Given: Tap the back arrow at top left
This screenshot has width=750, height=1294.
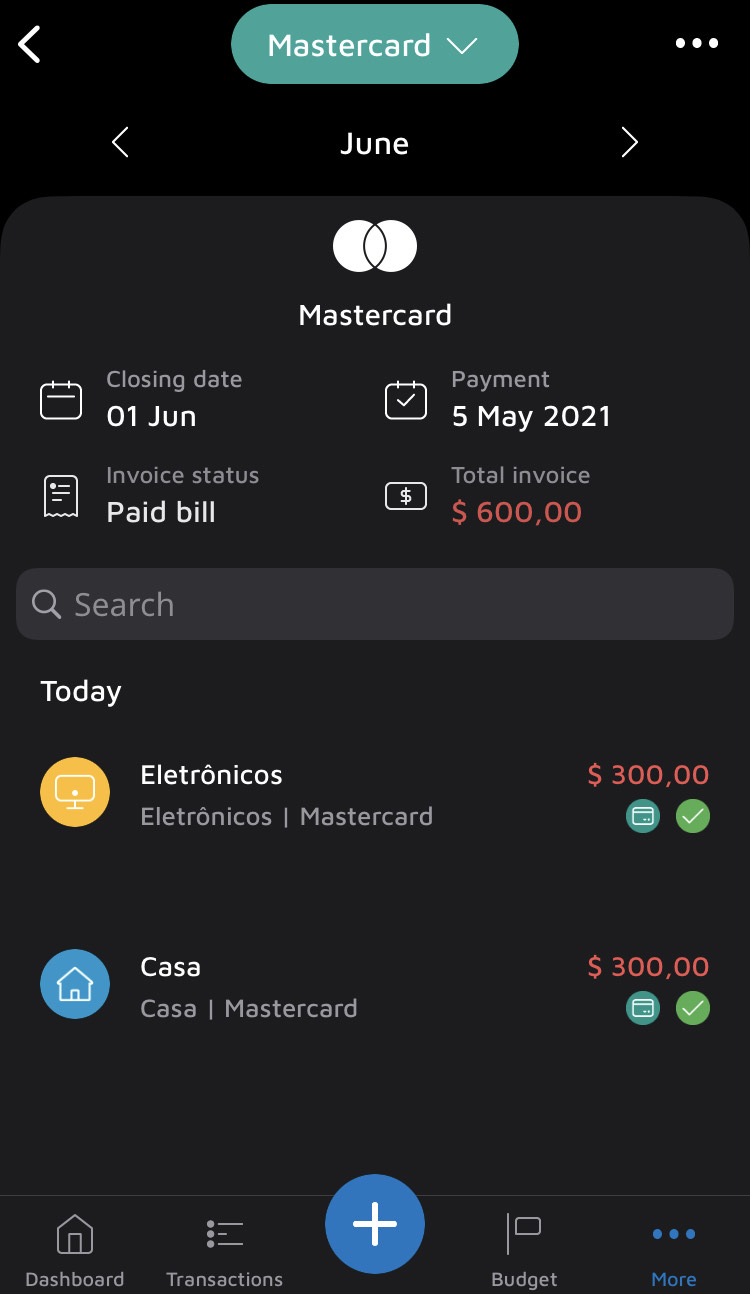Looking at the screenshot, I should click(x=30, y=44).
